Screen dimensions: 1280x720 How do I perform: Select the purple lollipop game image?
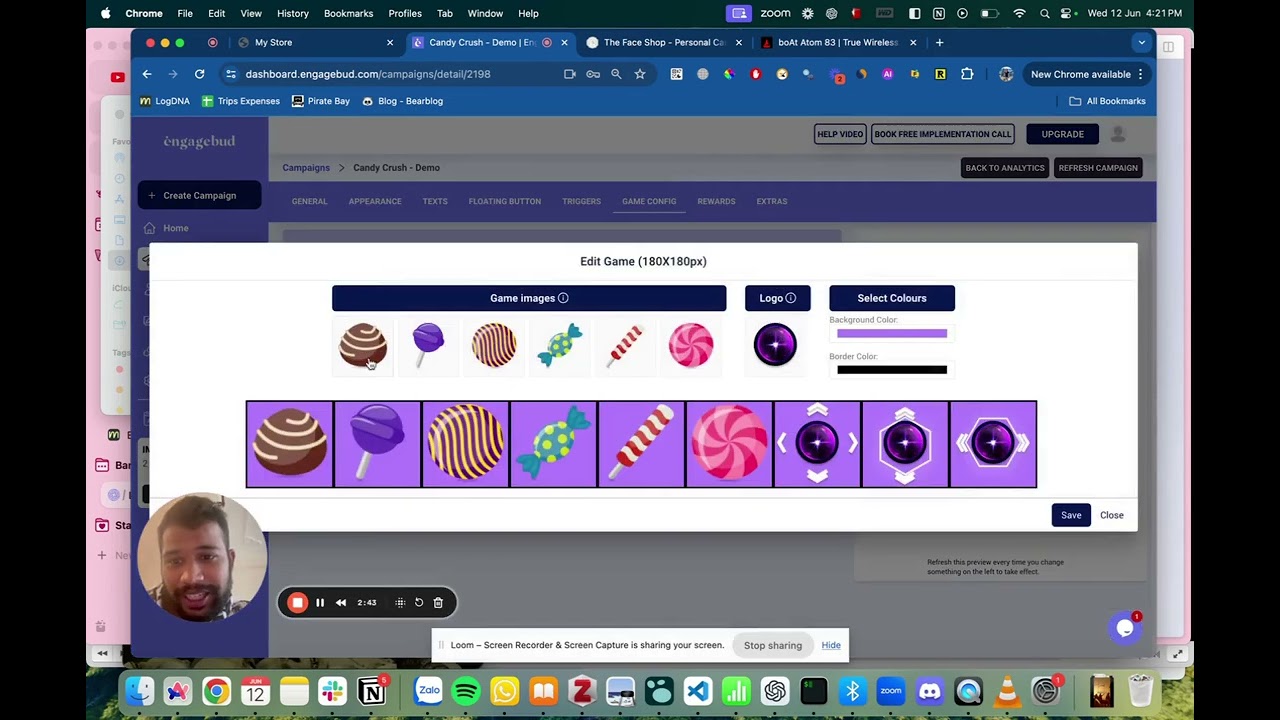[428, 345]
